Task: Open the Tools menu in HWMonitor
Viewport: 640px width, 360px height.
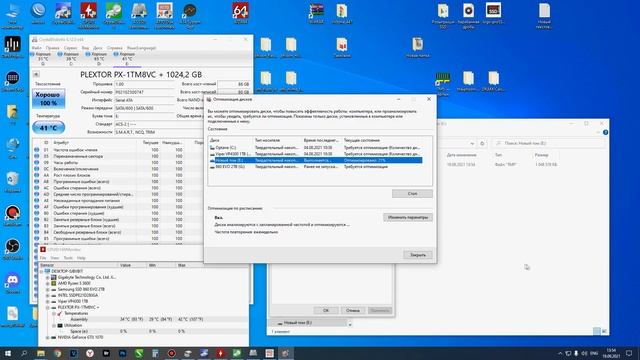Action: (x=68, y=258)
